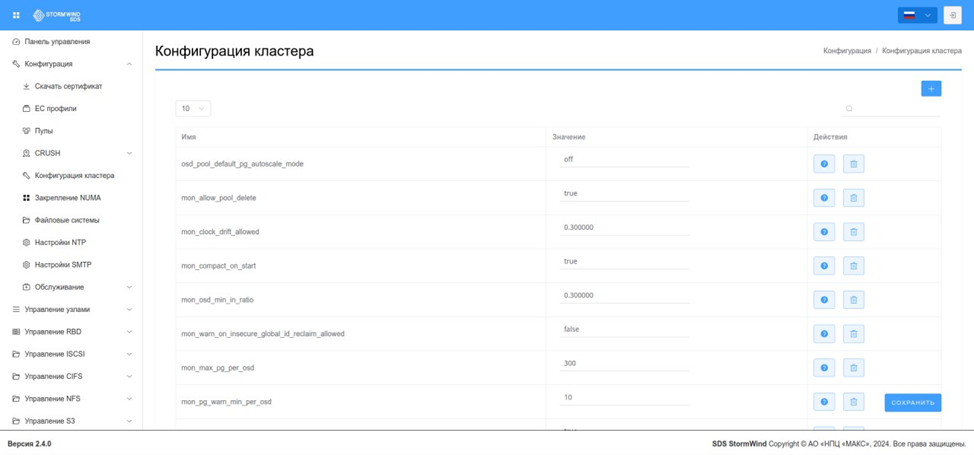Show help for mon_warn_on_insecure_global_id_reclaim_allowed
The height and width of the screenshot is (455, 974).
click(x=824, y=334)
